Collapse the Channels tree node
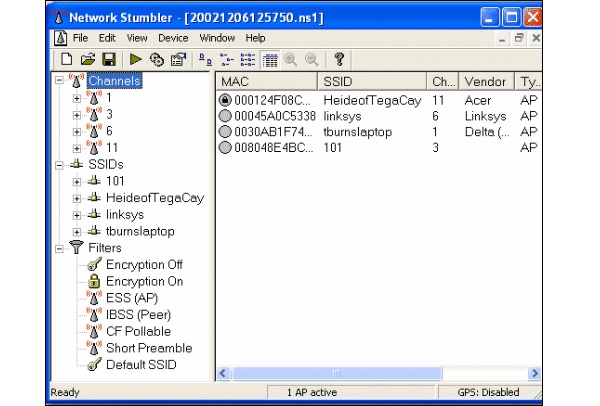600x406 pixels. click(x=59, y=80)
